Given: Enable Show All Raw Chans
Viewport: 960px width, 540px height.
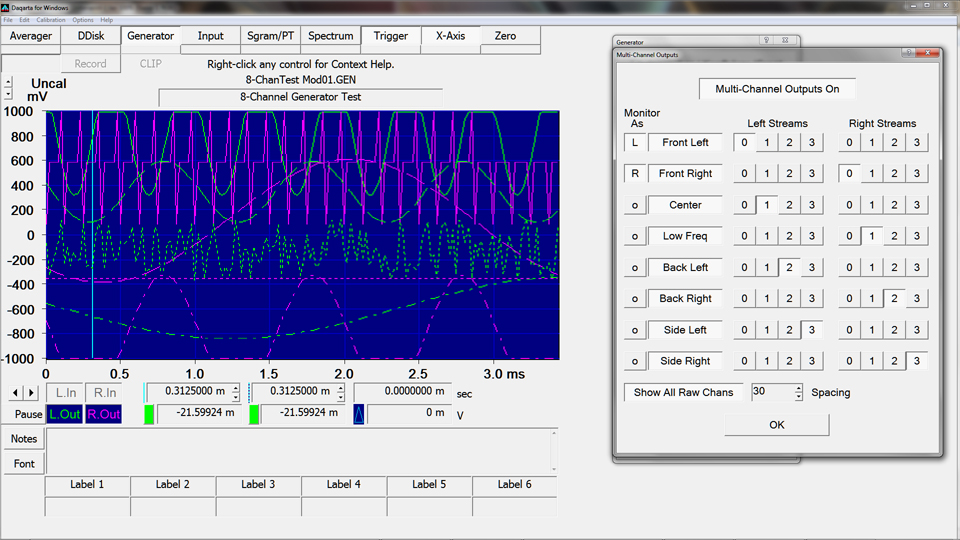Looking at the screenshot, I should pos(683,392).
